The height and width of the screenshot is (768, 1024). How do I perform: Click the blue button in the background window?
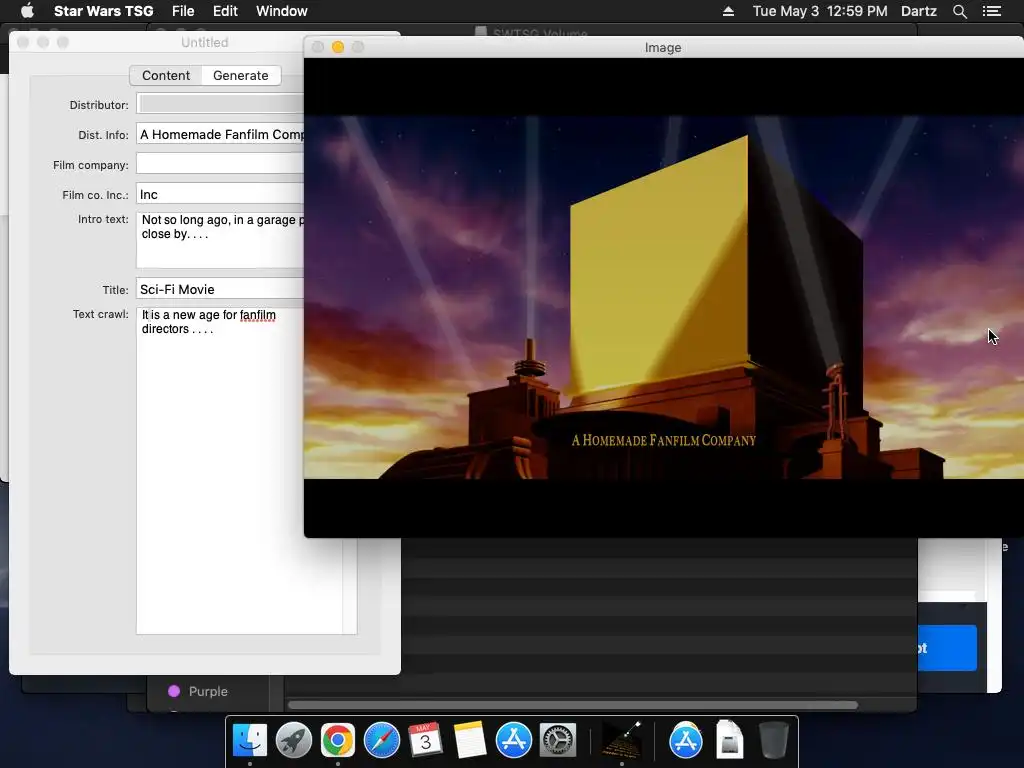pos(948,648)
